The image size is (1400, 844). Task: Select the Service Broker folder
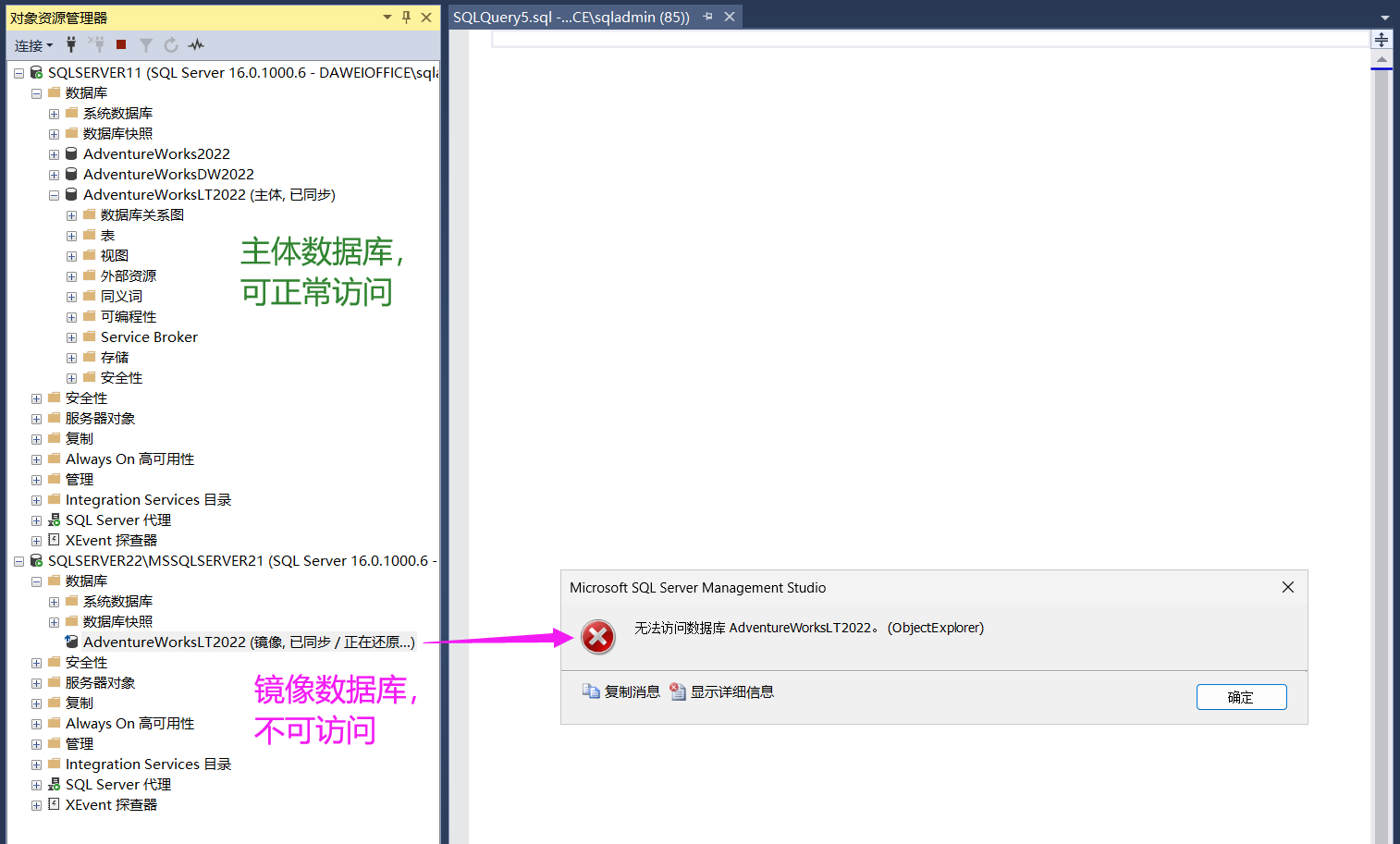pyautogui.click(x=149, y=336)
